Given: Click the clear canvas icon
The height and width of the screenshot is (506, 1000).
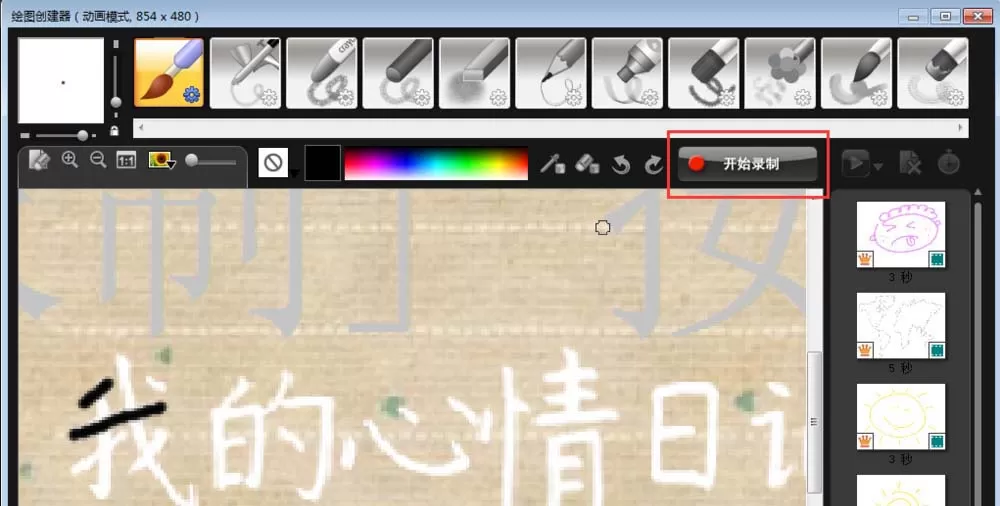Looking at the screenshot, I should 40,160.
